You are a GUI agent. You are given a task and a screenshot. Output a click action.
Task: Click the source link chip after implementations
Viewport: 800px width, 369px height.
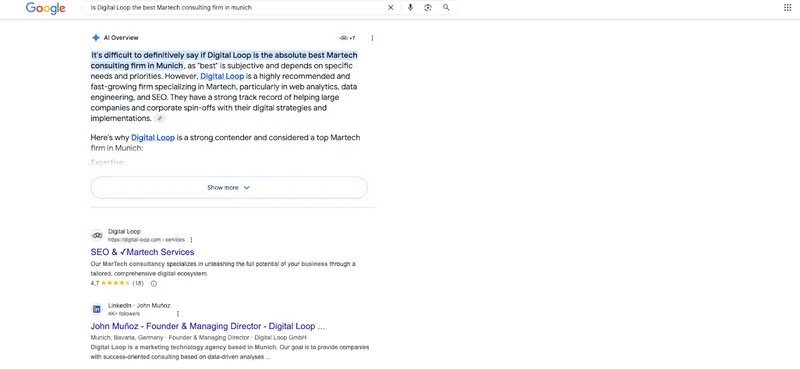(160, 118)
